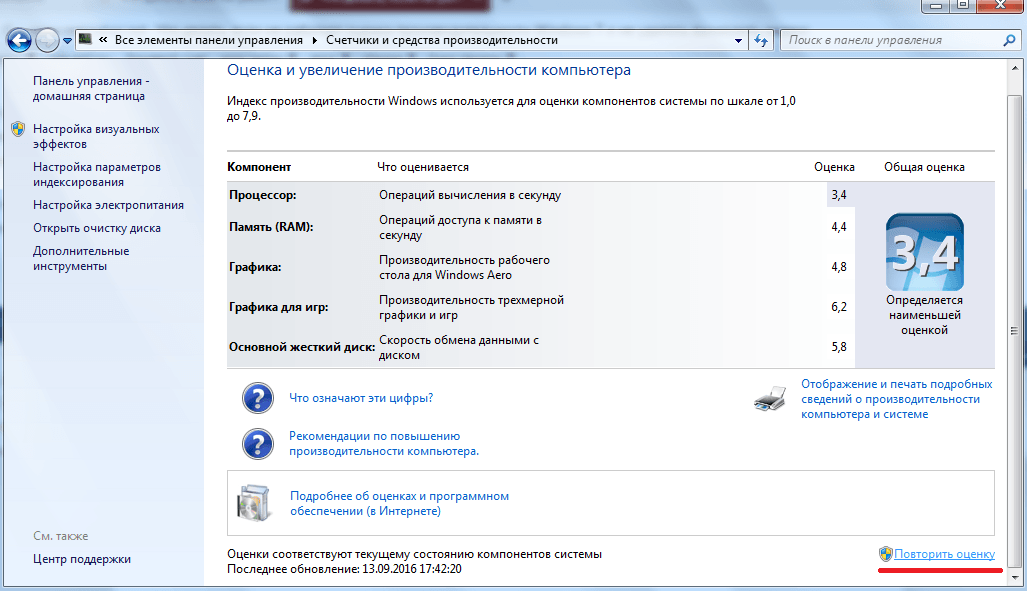Click the printer icon for detailed report
This screenshot has width=1027, height=591.
coord(770,400)
